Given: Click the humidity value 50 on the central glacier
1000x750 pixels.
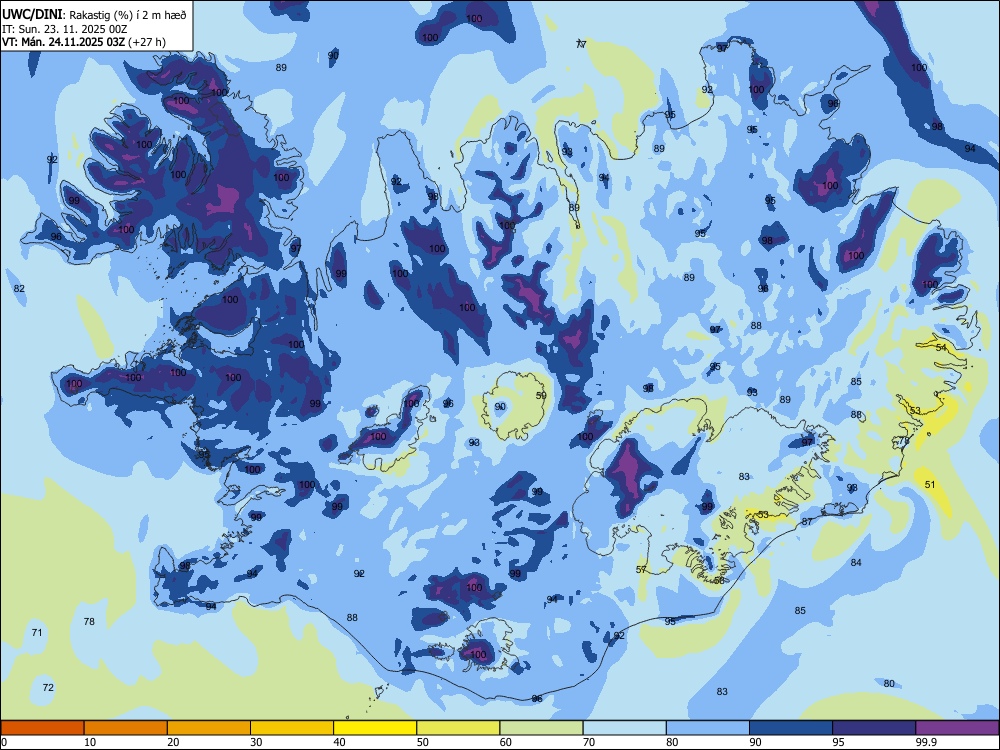Looking at the screenshot, I should 541,395.
